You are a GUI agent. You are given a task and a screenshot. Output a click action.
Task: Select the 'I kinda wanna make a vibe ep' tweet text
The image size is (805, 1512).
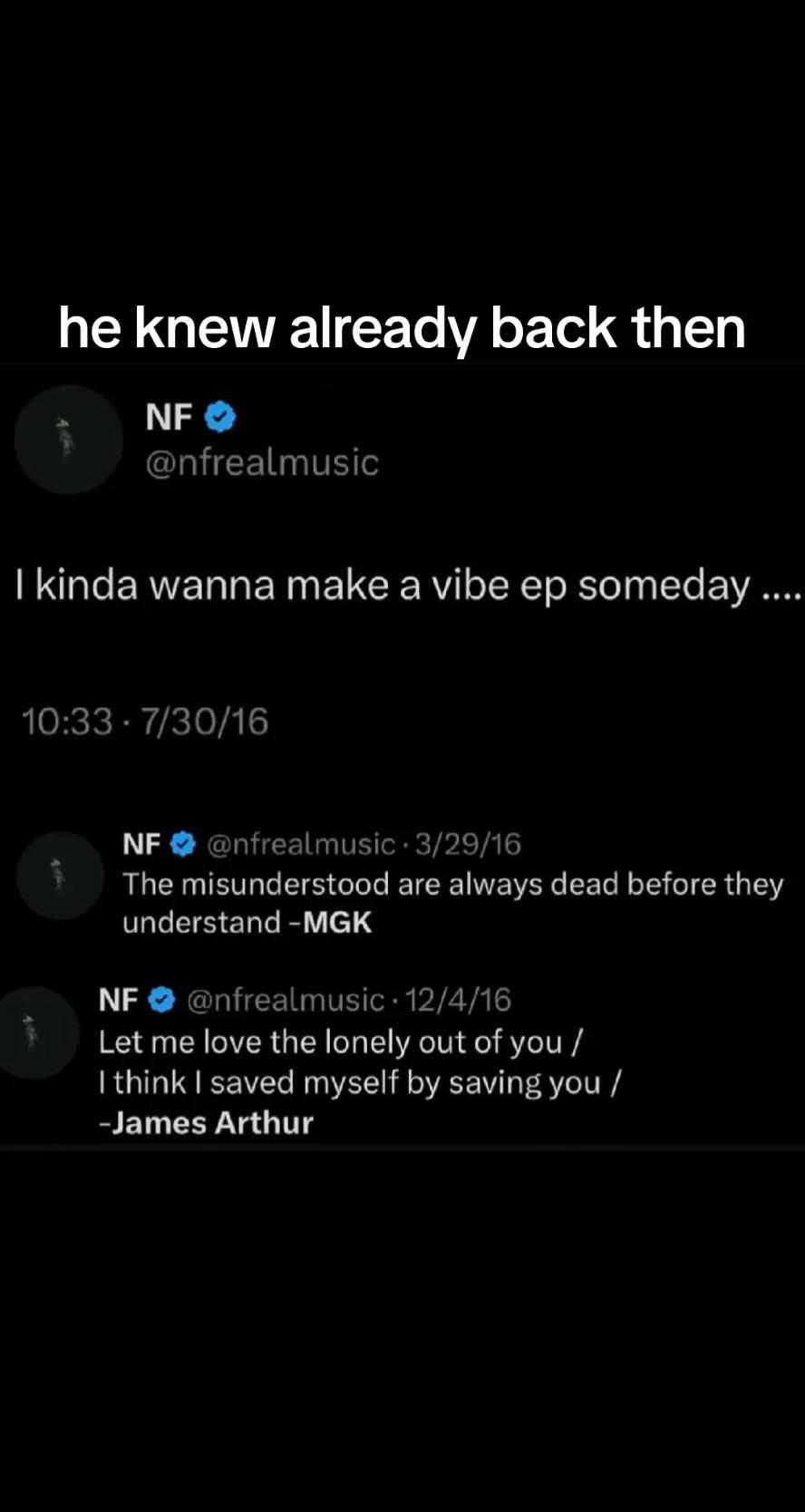[409, 585]
